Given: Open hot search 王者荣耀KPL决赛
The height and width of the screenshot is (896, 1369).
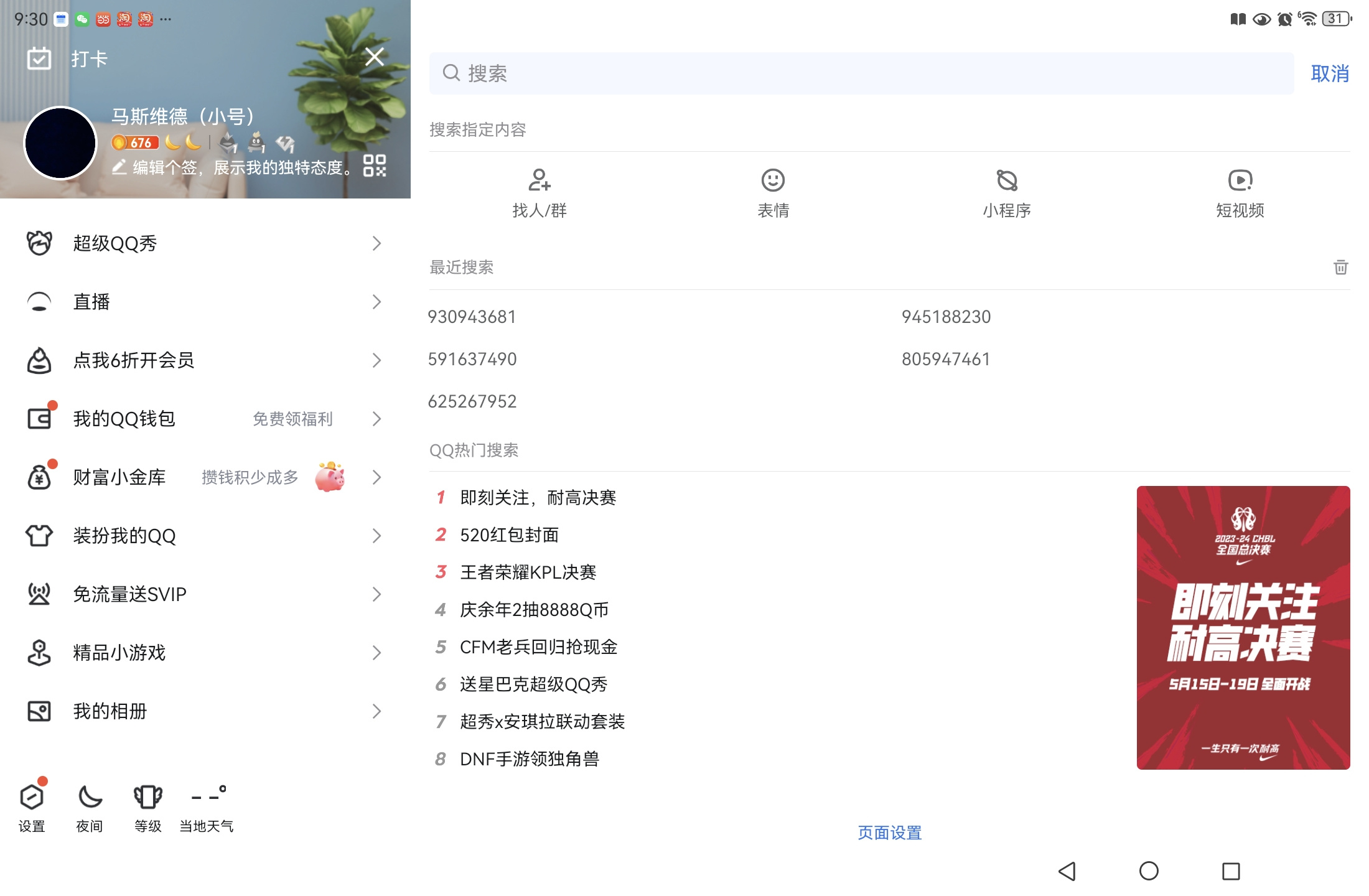Looking at the screenshot, I should point(528,572).
